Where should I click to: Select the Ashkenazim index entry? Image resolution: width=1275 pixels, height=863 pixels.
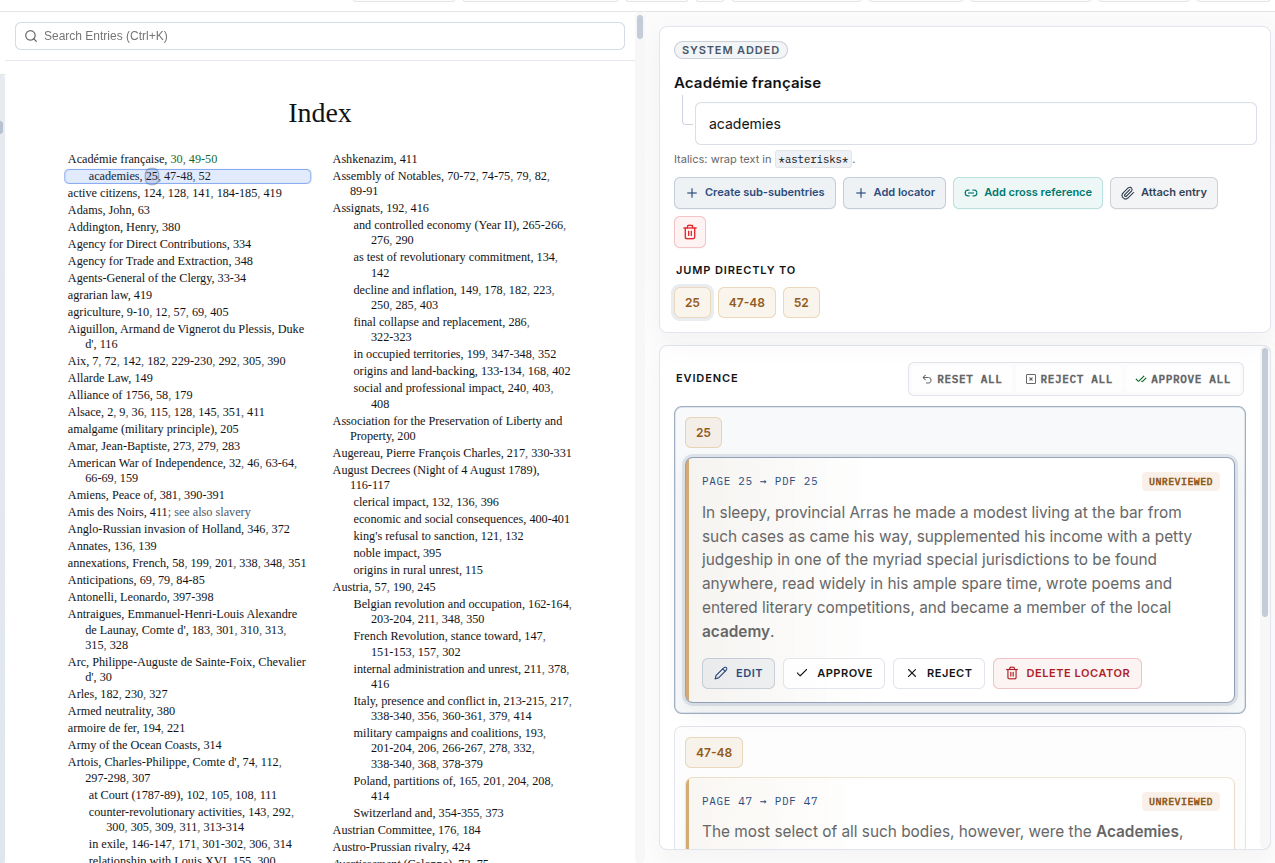point(375,159)
